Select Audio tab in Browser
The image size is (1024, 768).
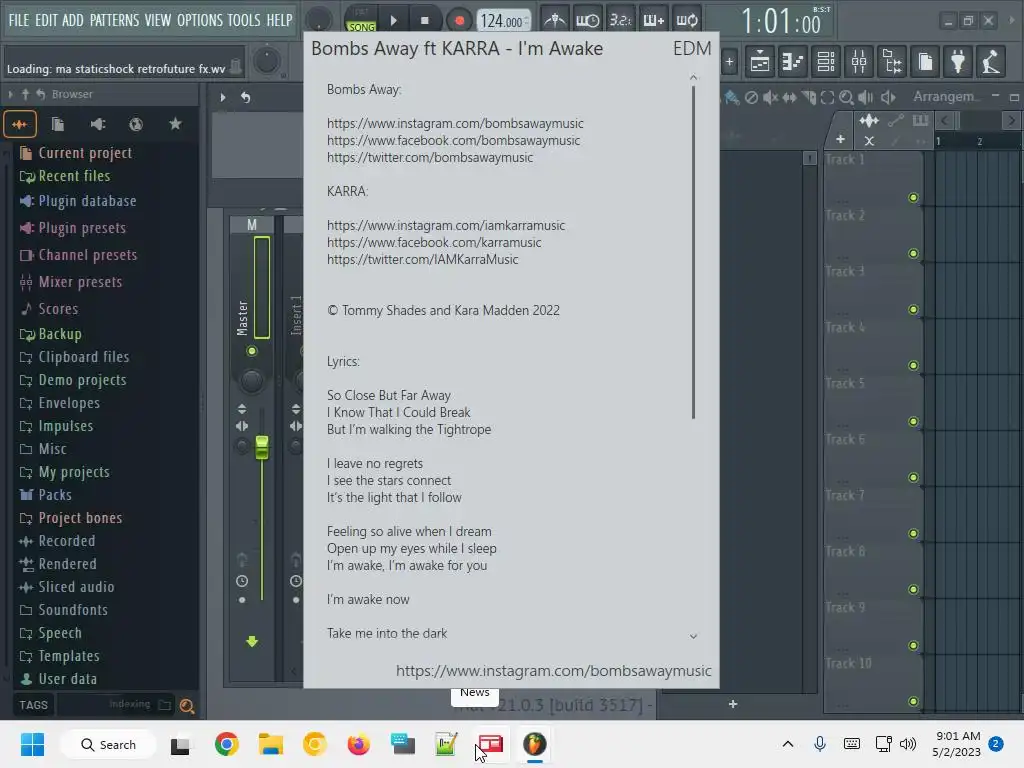click(20, 124)
